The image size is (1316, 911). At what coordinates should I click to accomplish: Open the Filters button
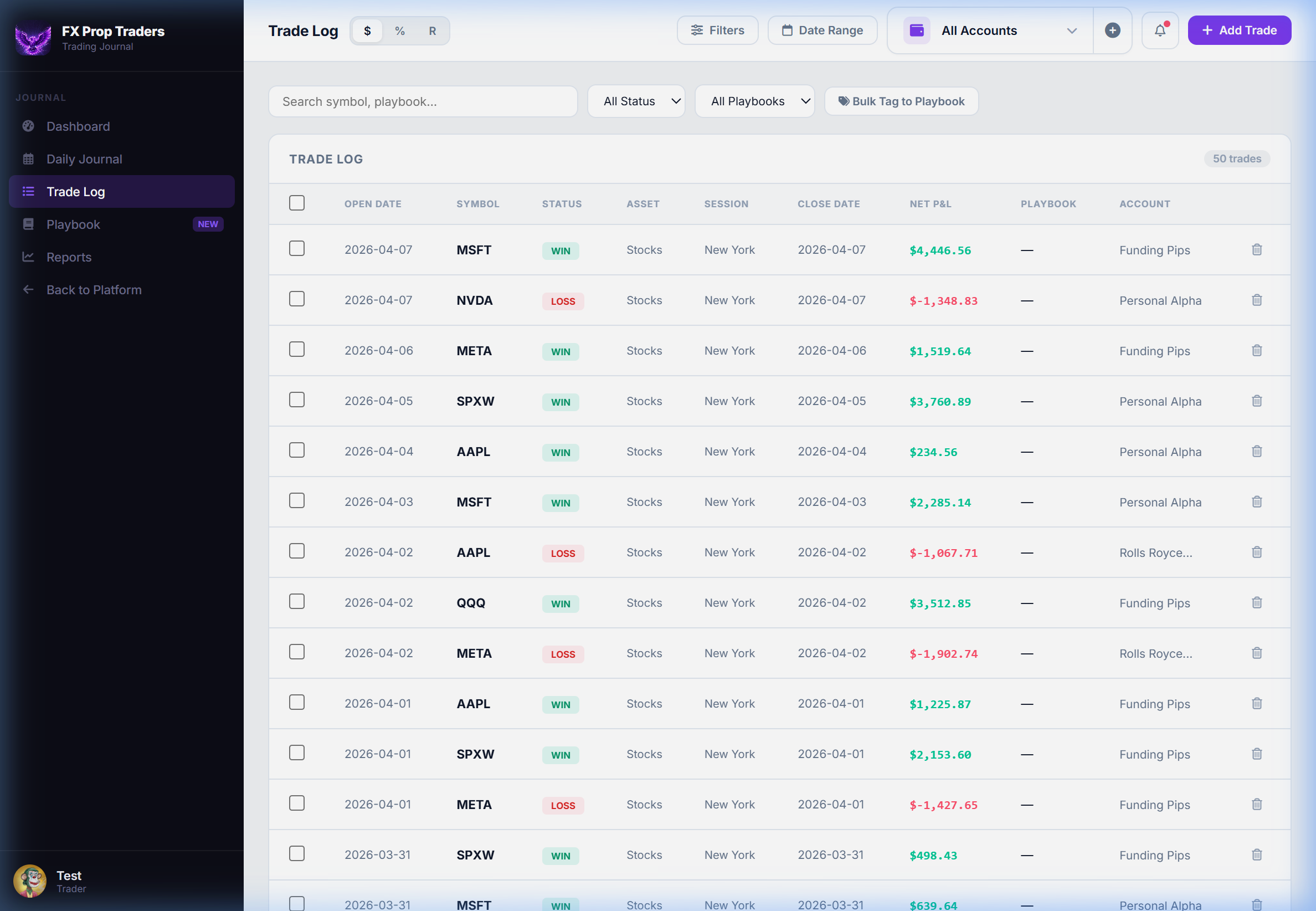click(x=717, y=30)
